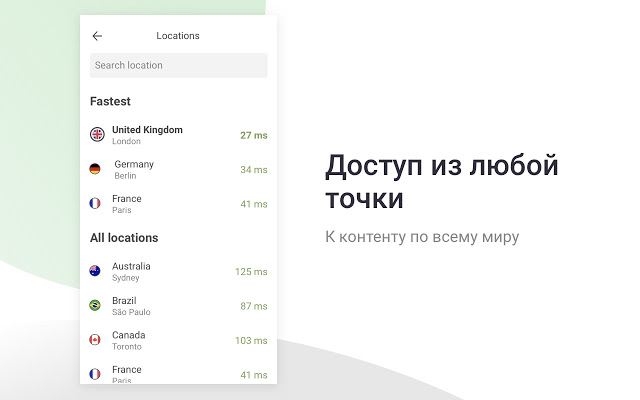Choose Canada Toronto server

[179, 340]
